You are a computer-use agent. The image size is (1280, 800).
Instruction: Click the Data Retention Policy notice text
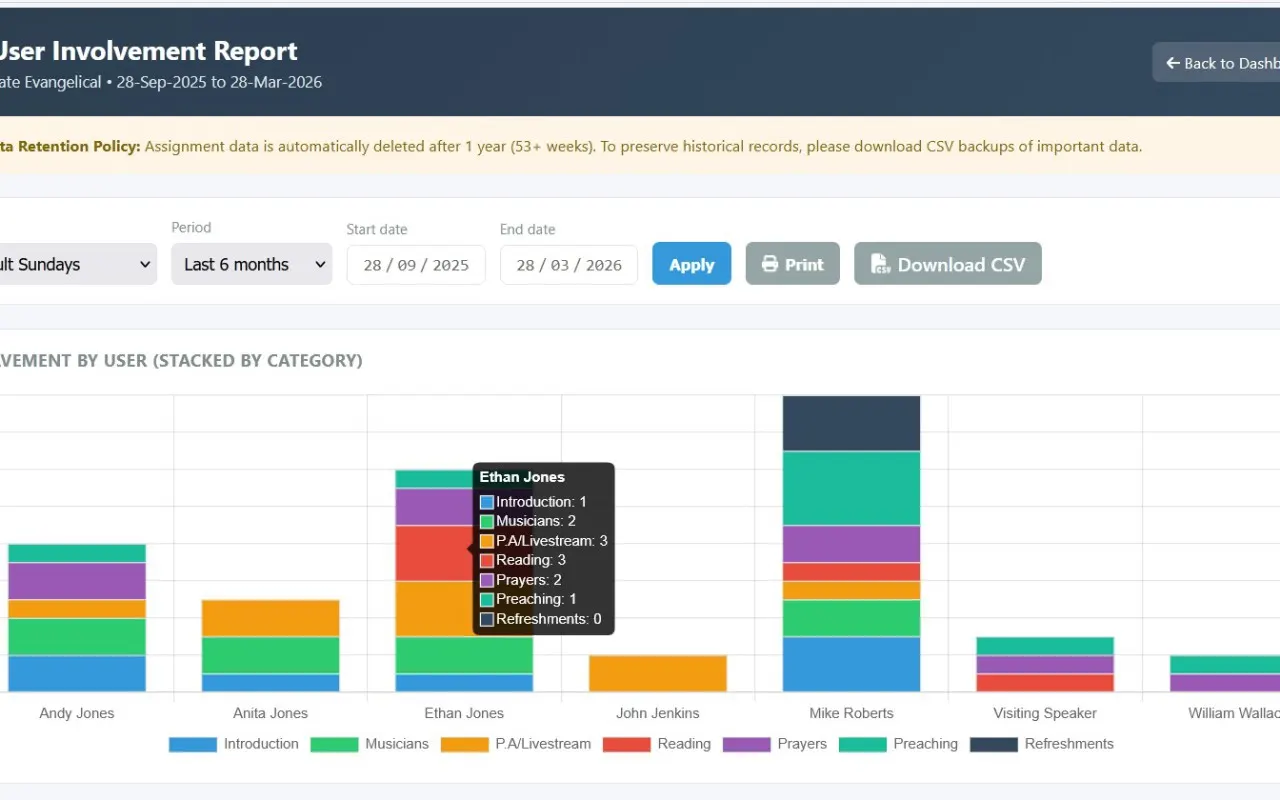pyautogui.click(x=571, y=146)
